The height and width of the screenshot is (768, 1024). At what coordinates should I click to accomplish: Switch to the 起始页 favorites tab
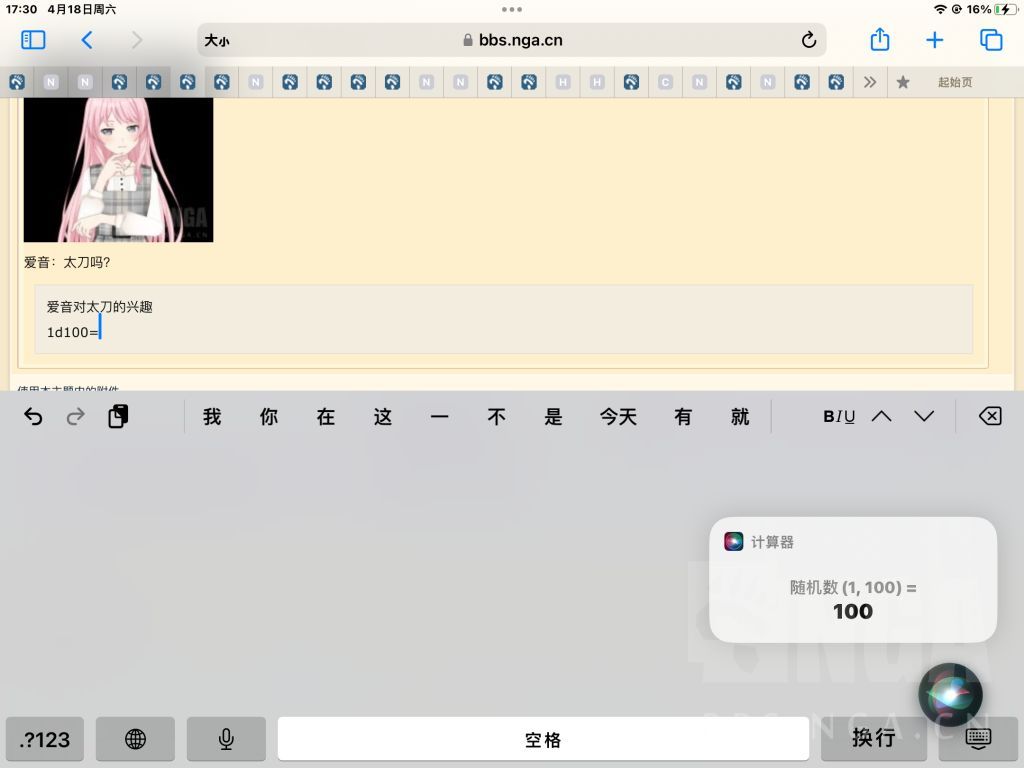pos(954,82)
